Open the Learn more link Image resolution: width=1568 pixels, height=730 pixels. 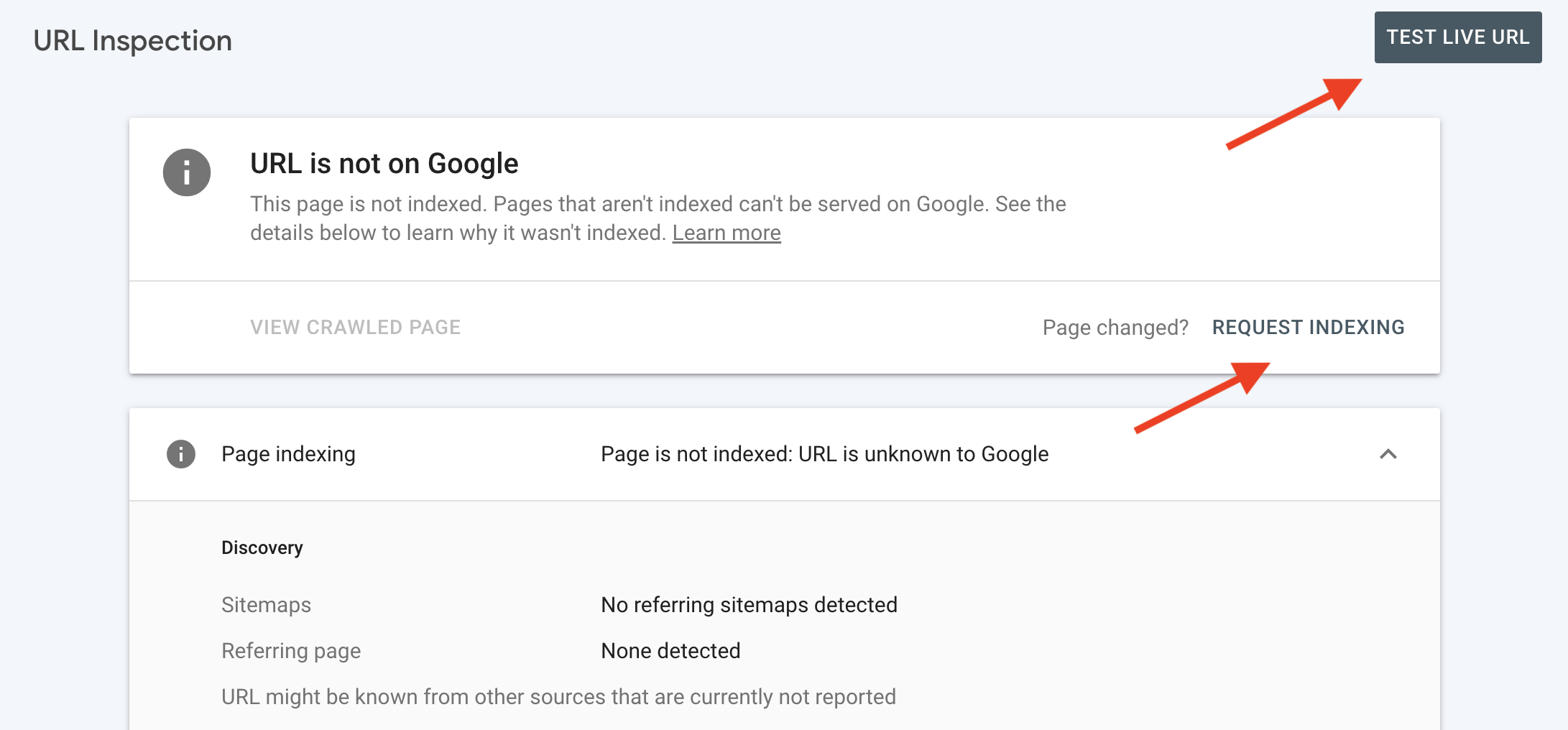tap(727, 232)
